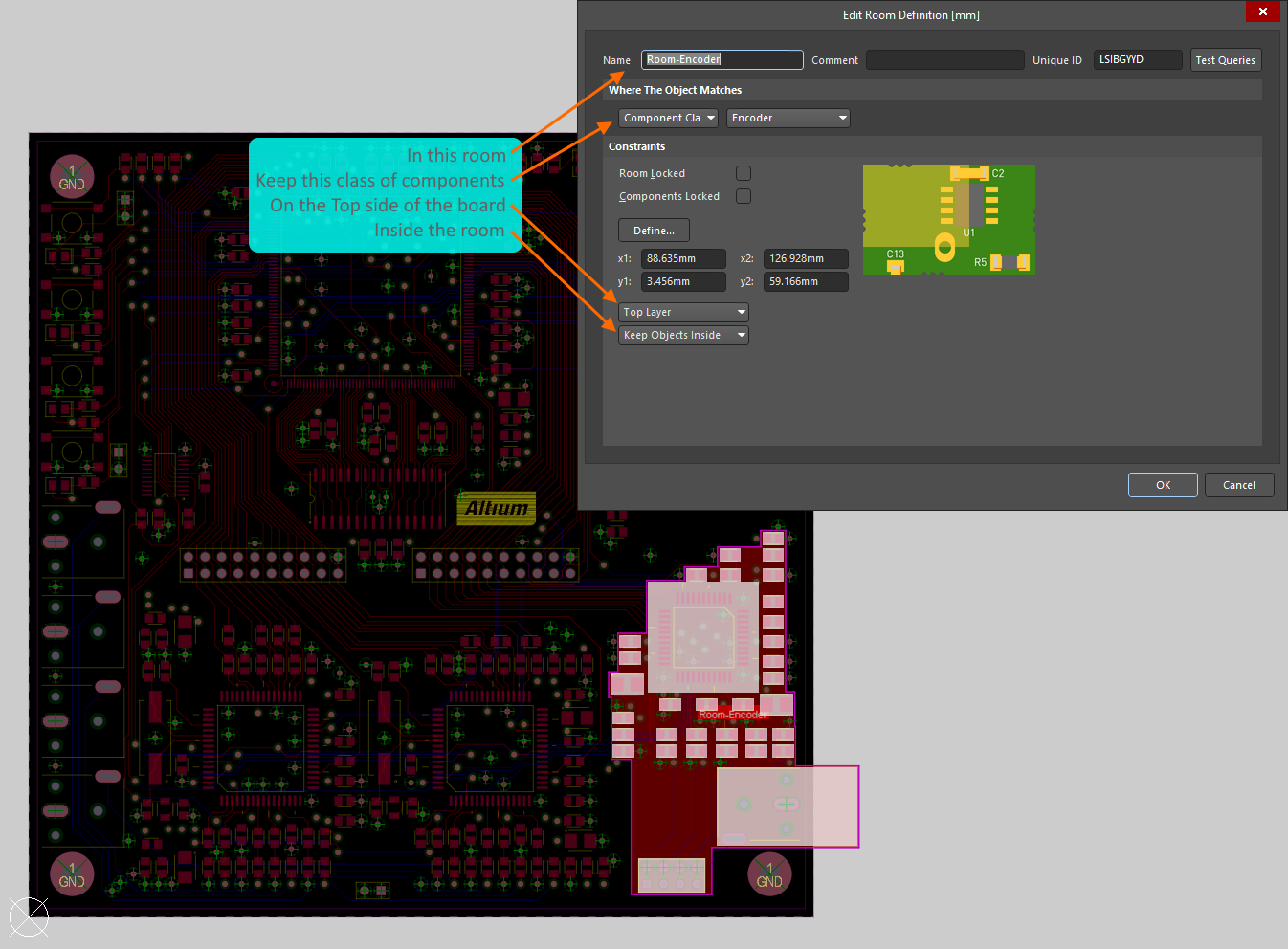Click the Unique ID field LSIBGYYD

click(1138, 59)
